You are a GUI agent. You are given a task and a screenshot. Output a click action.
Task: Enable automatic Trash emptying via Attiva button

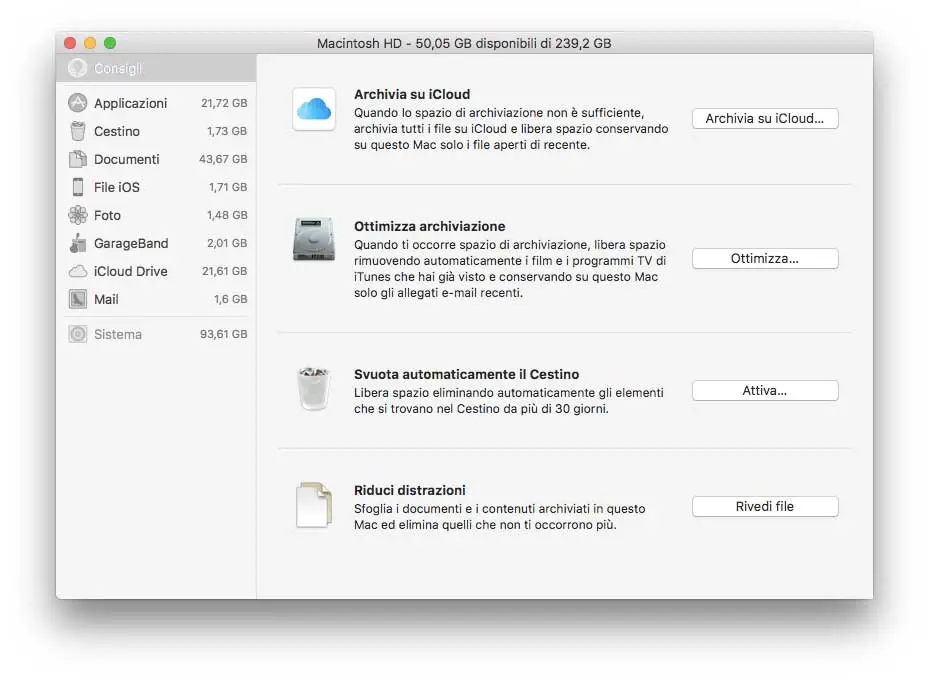(765, 390)
